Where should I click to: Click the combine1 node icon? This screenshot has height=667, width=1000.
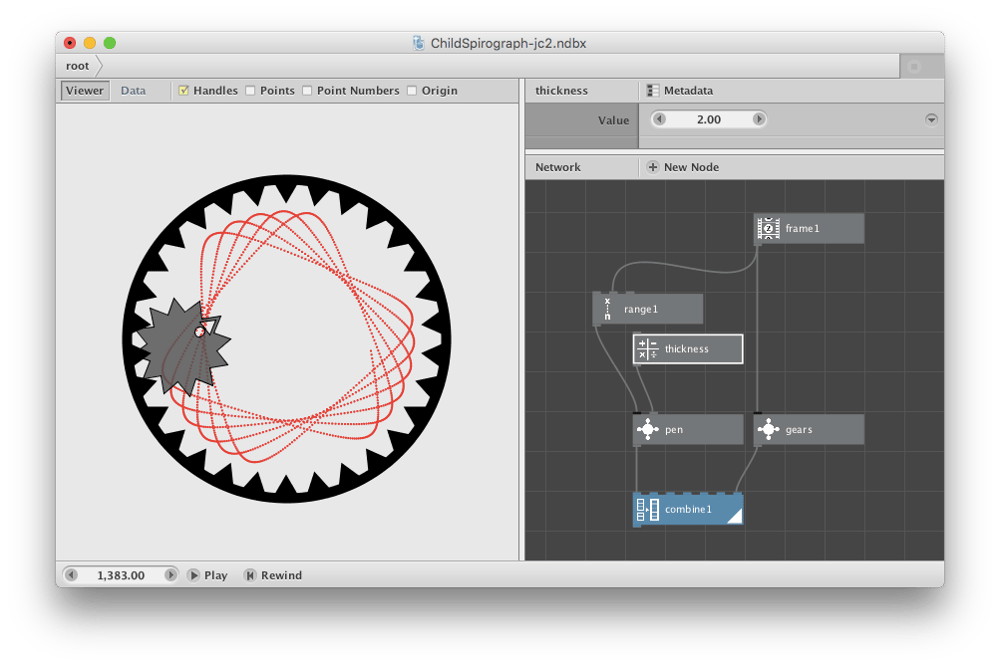click(x=647, y=509)
